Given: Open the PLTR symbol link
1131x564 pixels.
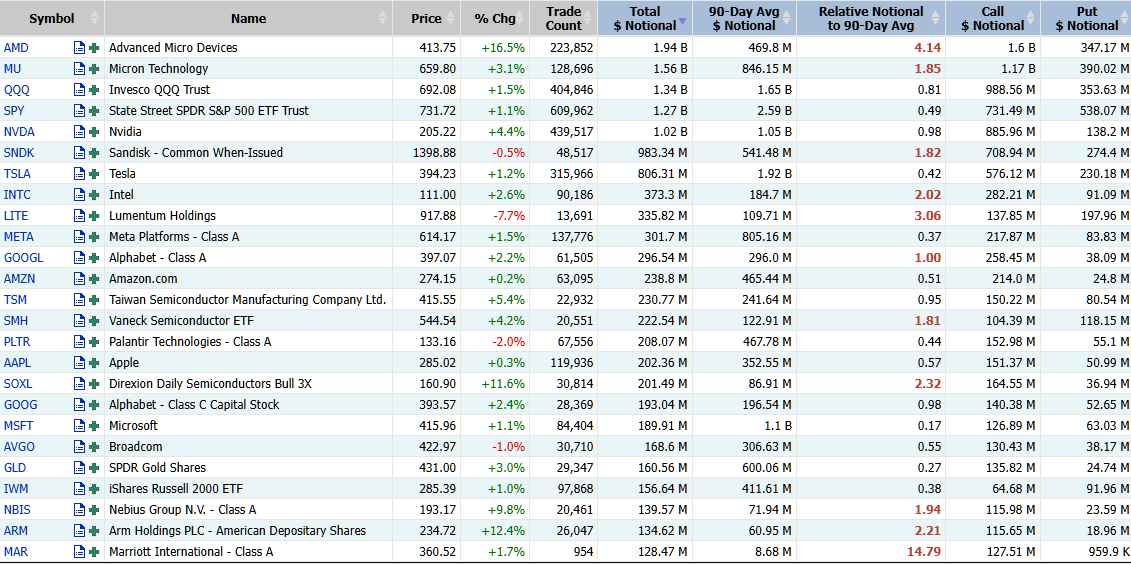Looking at the screenshot, I should click(x=17, y=342).
